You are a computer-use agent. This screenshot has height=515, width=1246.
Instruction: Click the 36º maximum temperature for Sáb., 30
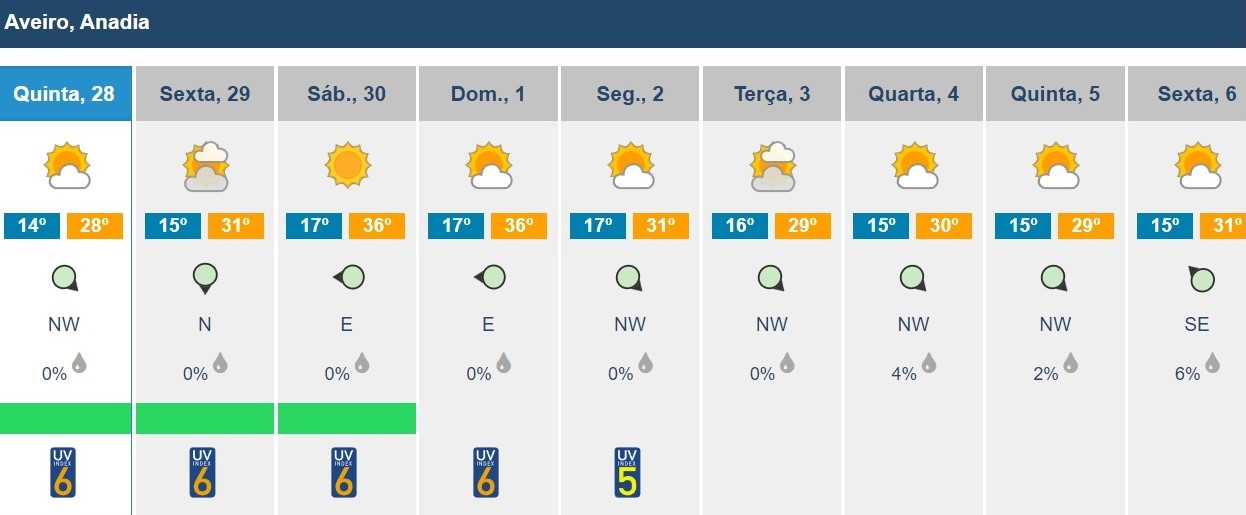coord(377,226)
